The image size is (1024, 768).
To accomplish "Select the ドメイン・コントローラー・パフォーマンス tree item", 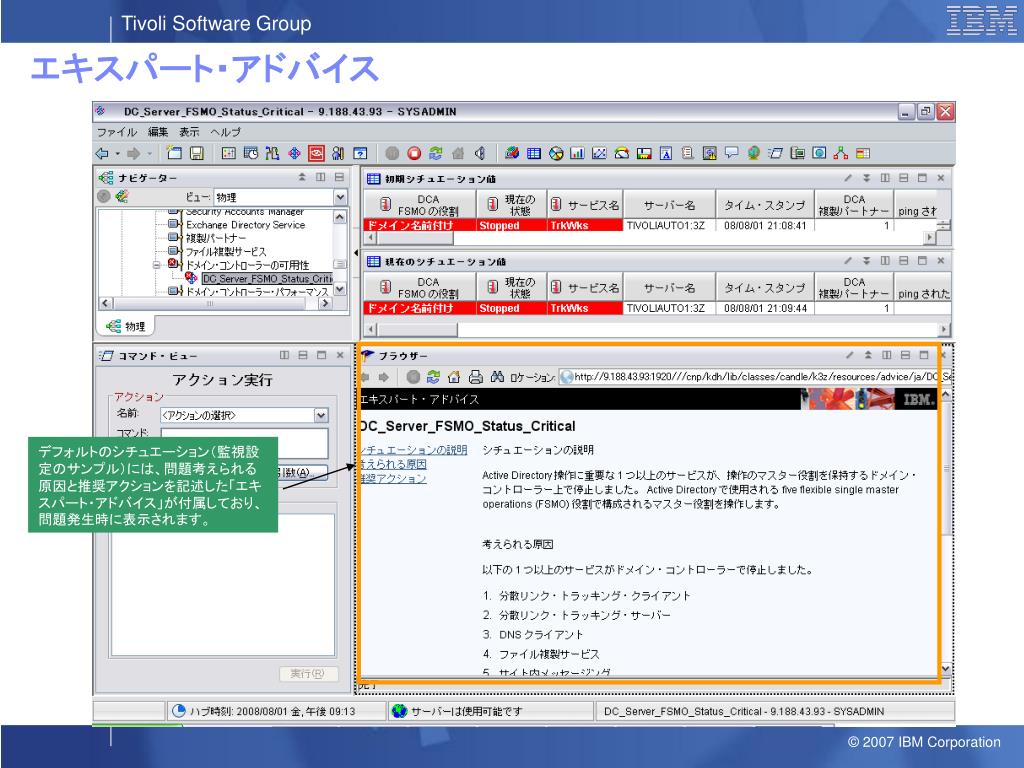I will tap(257, 292).
